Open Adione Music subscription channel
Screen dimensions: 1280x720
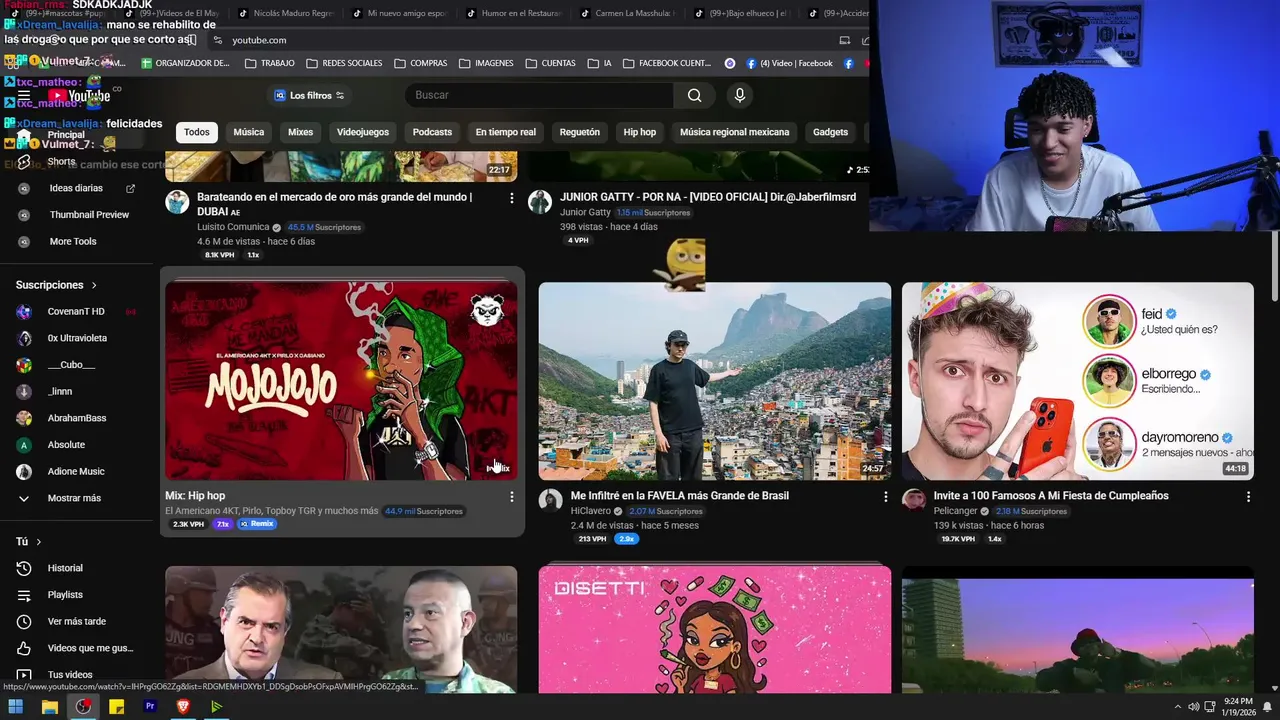pos(74,471)
